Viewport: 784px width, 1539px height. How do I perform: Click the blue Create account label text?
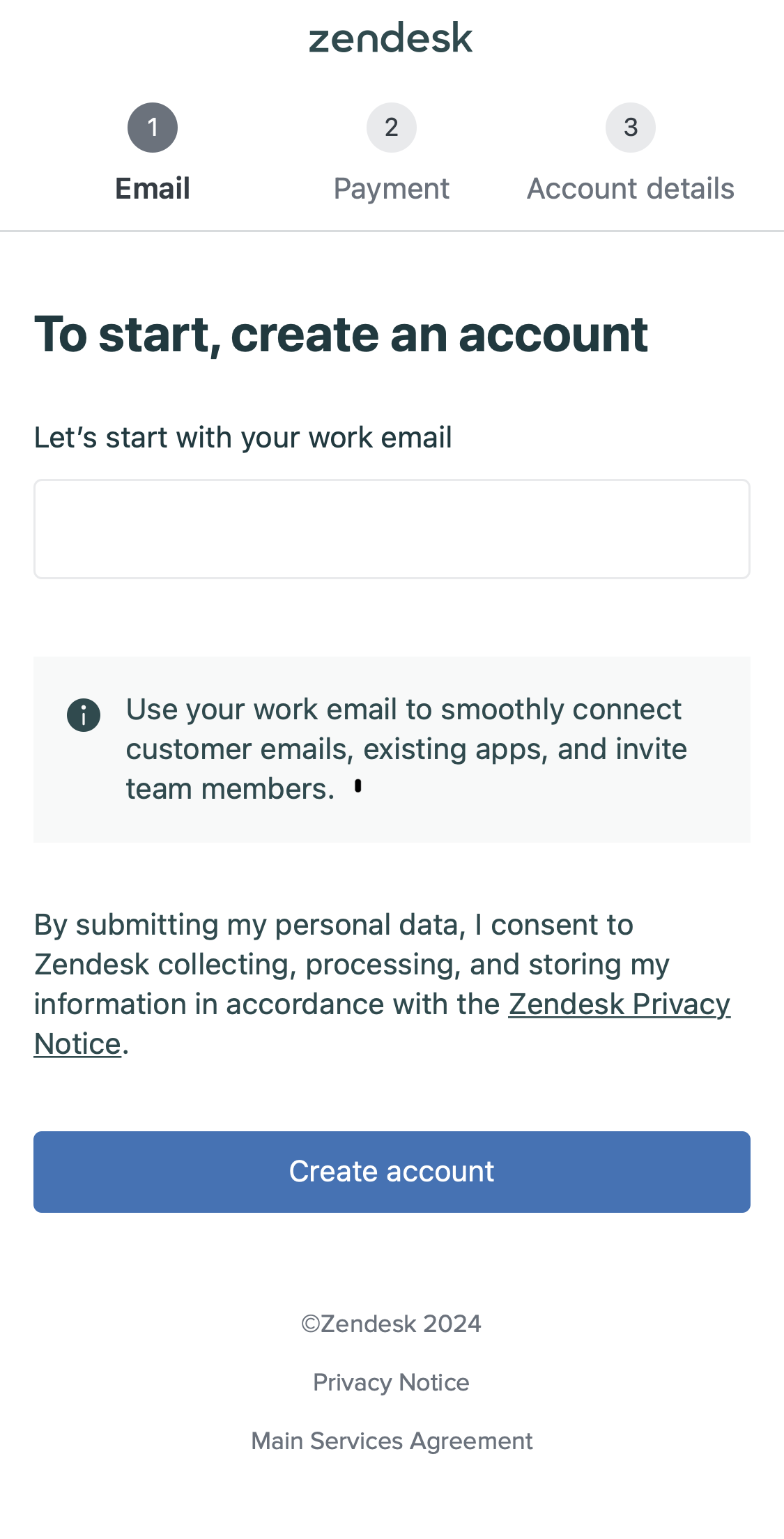click(x=392, y=1171)
